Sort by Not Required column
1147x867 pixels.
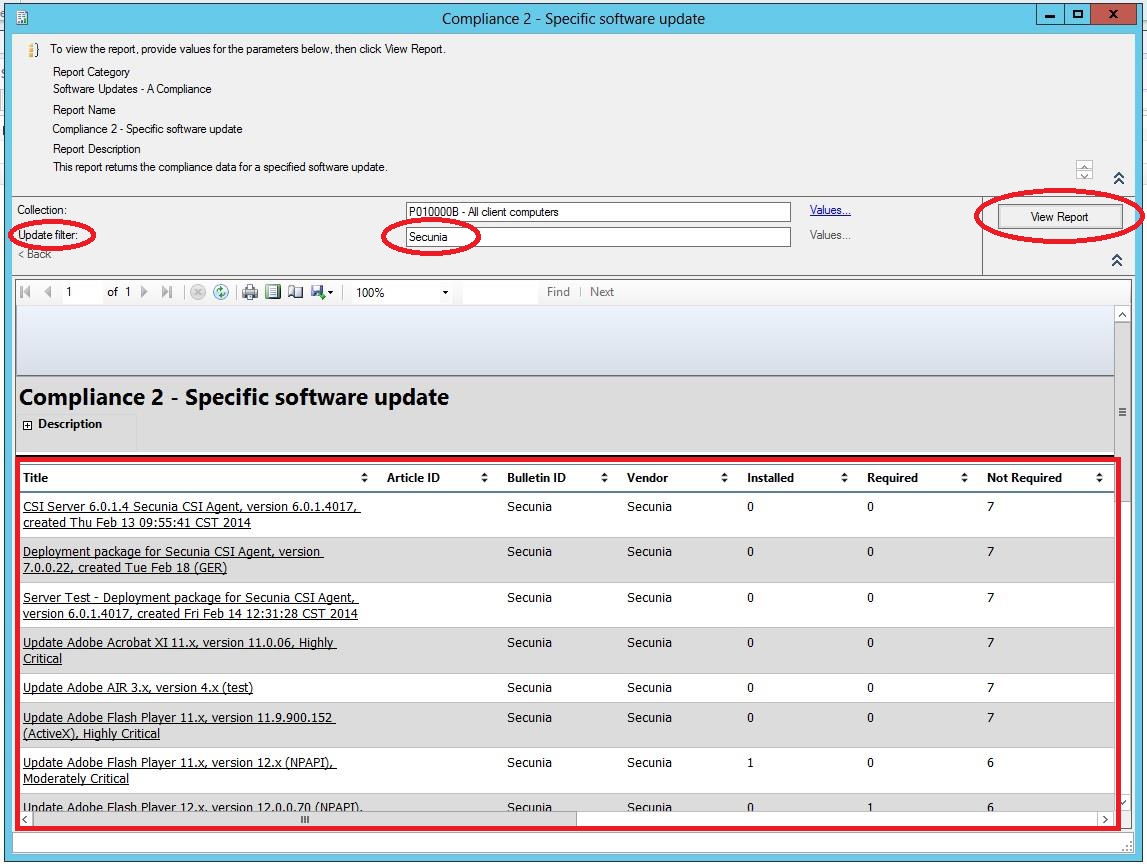pyautogui.click(x=1099, y=478)
